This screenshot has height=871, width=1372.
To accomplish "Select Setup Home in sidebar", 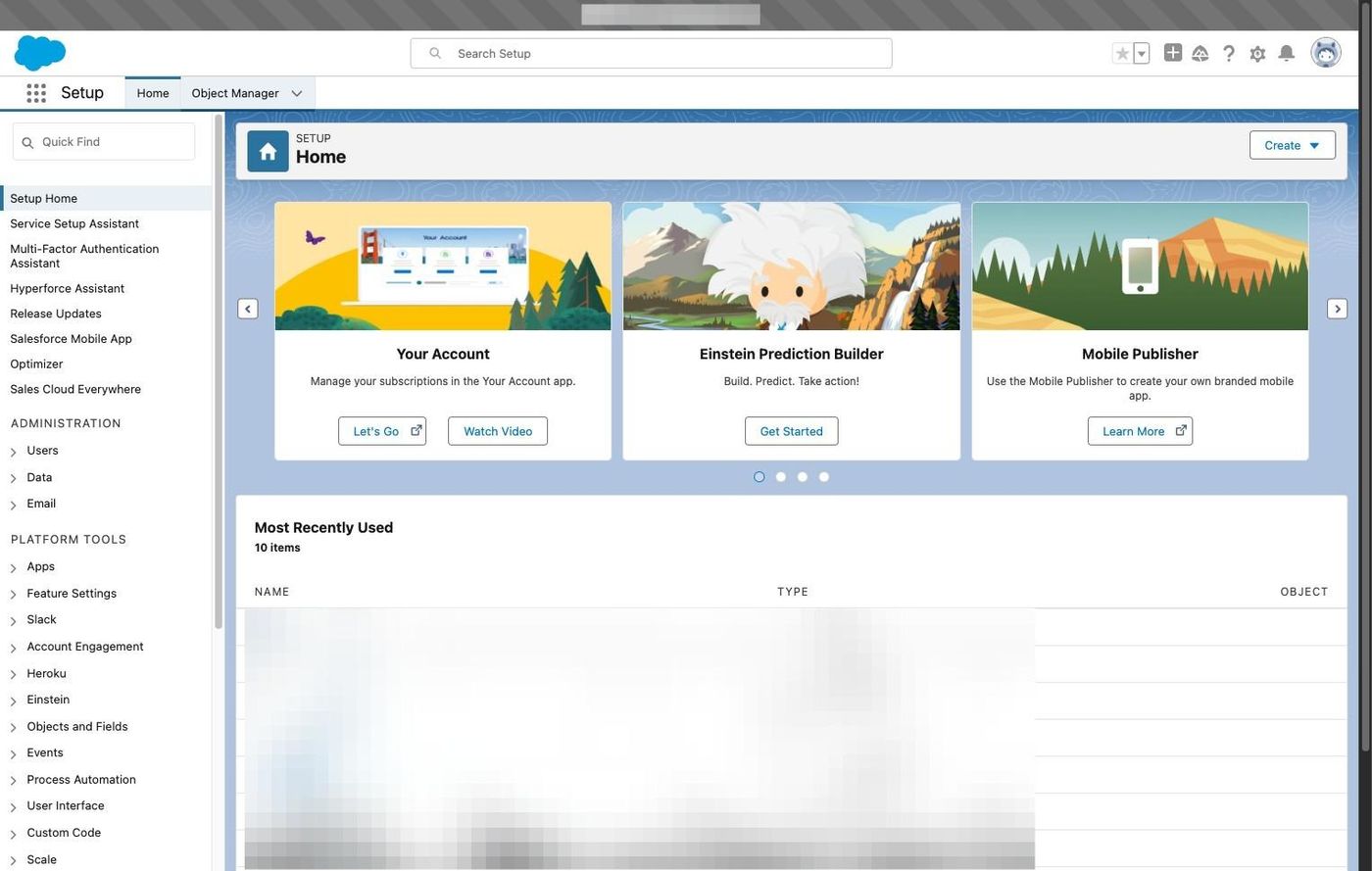I will point(106,198).
